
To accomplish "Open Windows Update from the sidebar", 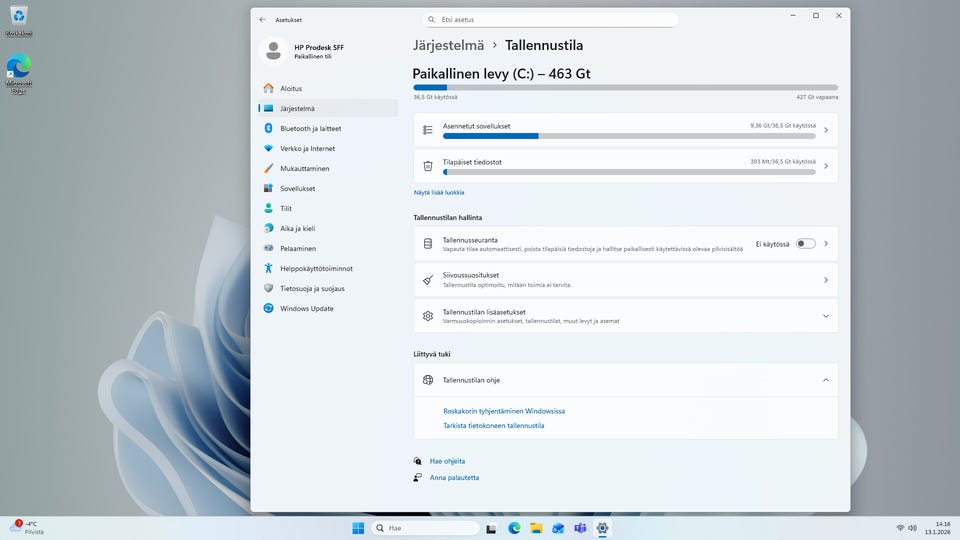I will (306, 308).
